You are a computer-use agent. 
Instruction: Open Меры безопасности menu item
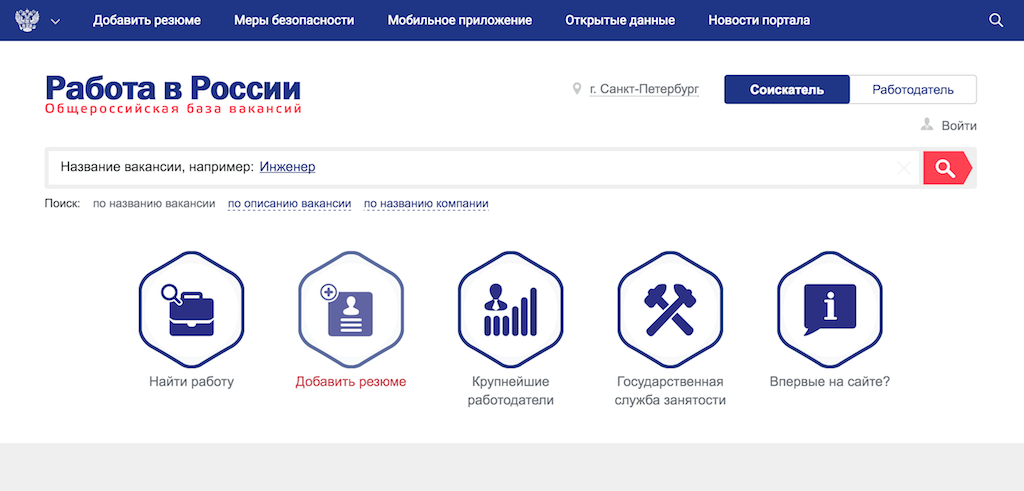[x=294, y=20]
